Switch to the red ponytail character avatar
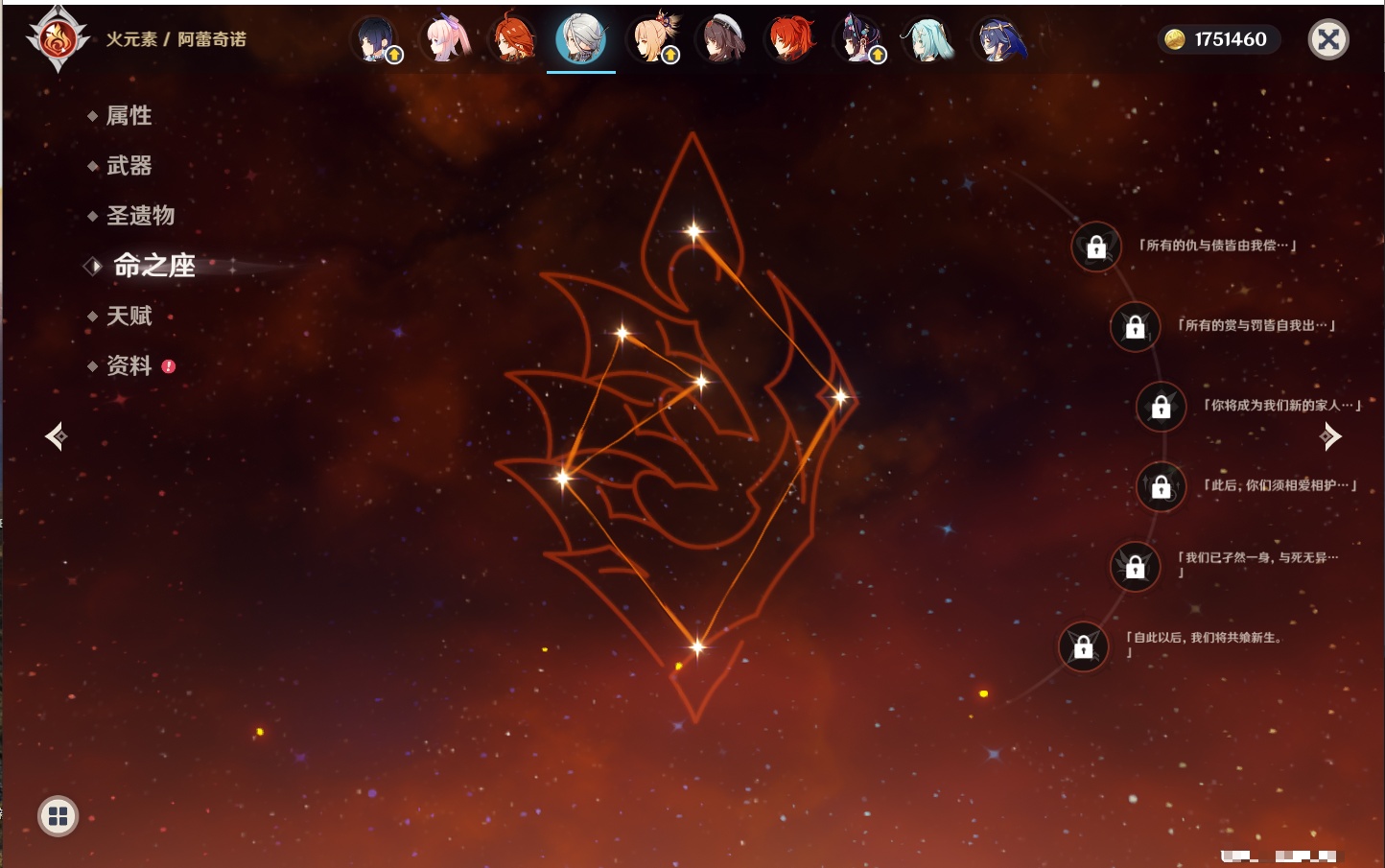The height and width of the screenshot is (868, 1385). pyautogui.click(x=790, y=39)
